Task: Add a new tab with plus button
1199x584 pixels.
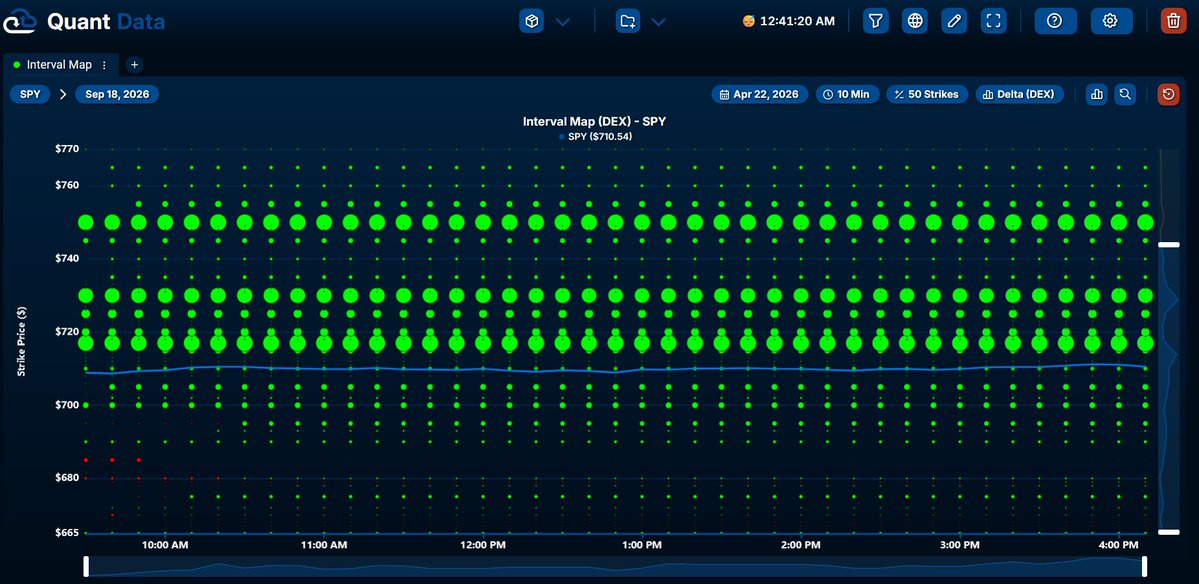Action: tap(135, 65)
